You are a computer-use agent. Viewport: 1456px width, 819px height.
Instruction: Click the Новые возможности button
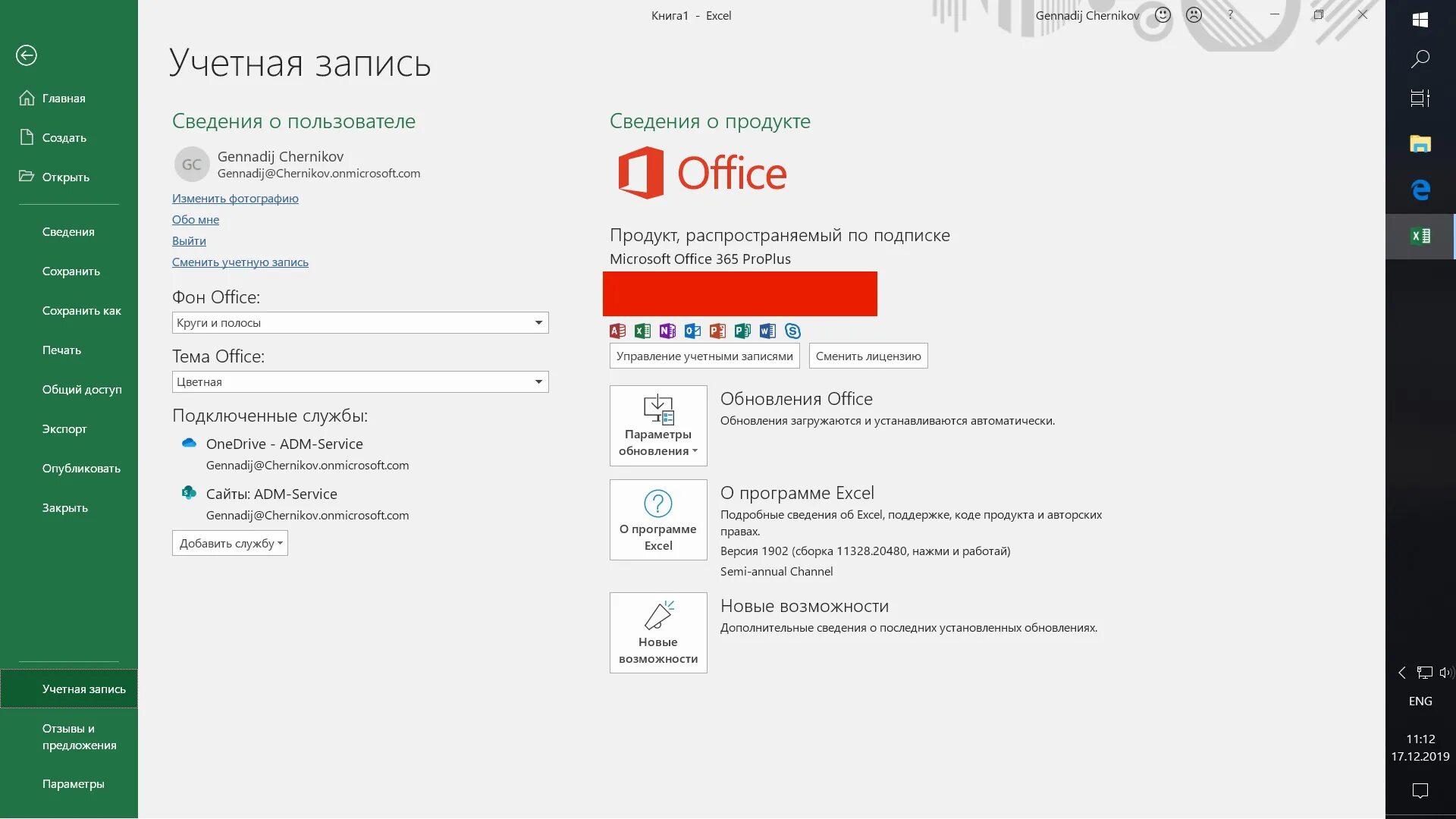point(658,632)
